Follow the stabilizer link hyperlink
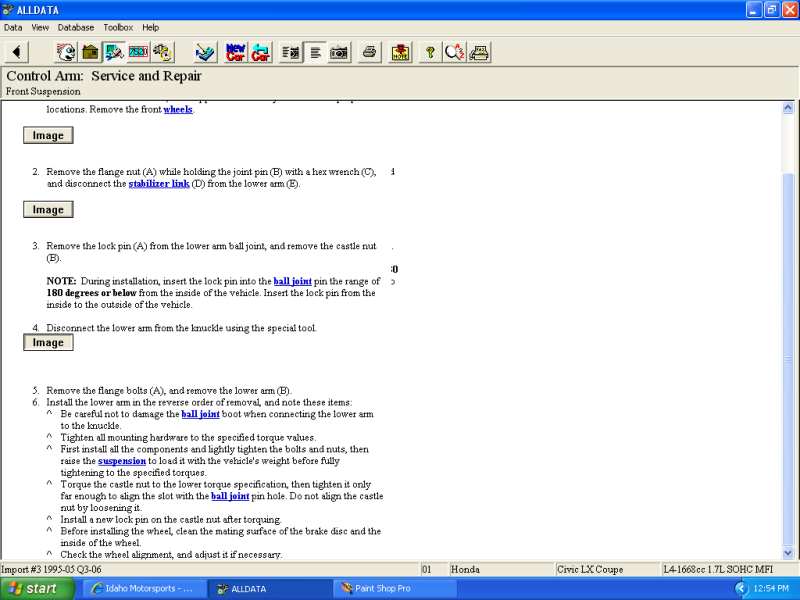 coord(158,184)
